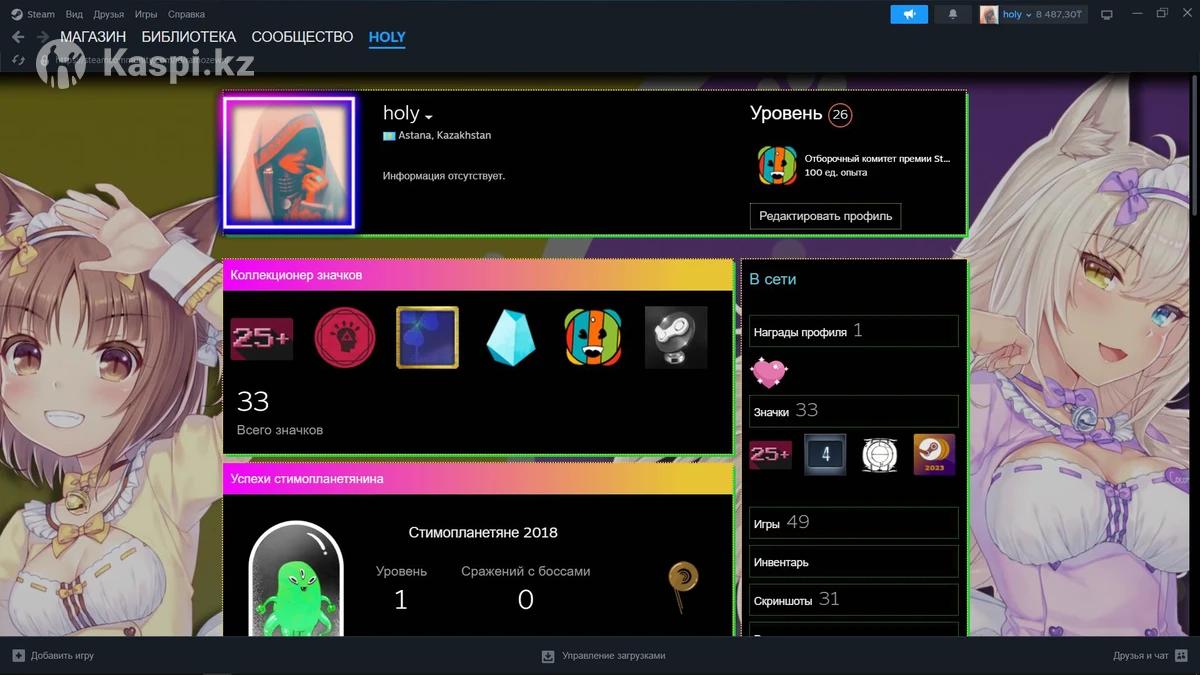Open the 25+ badge in collector showcase
This screenshot has height=675, width=1200.
(x=262, y=338)
